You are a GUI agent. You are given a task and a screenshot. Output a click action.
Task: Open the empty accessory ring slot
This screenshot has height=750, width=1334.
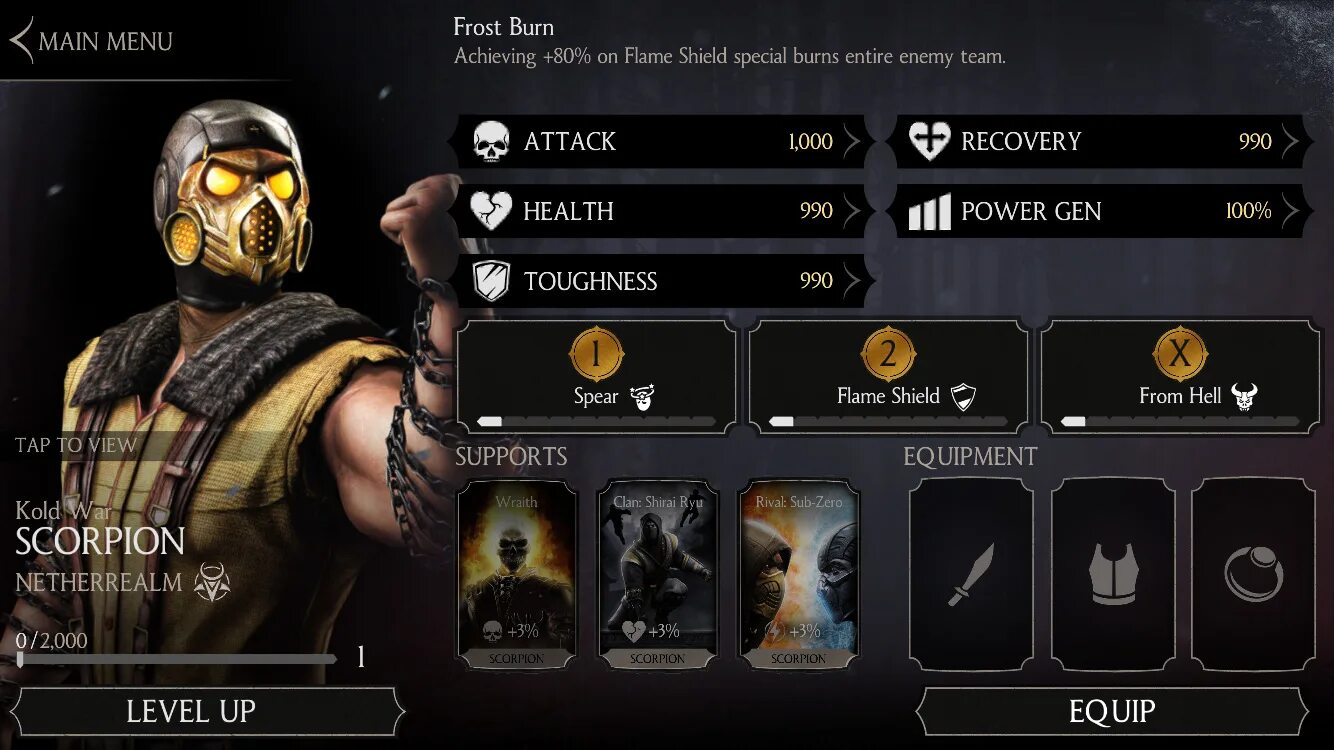(x=1254, y=574)
